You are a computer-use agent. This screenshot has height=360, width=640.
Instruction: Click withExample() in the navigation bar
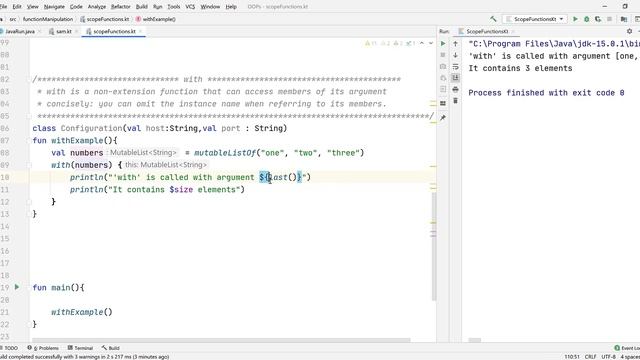(156, 19)
